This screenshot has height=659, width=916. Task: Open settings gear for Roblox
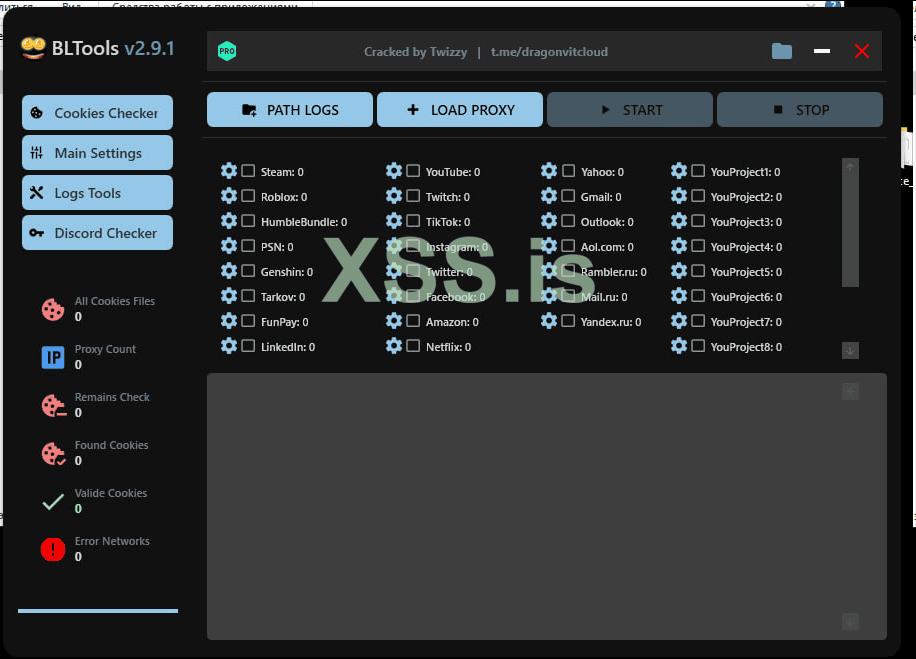coord(229,196)
